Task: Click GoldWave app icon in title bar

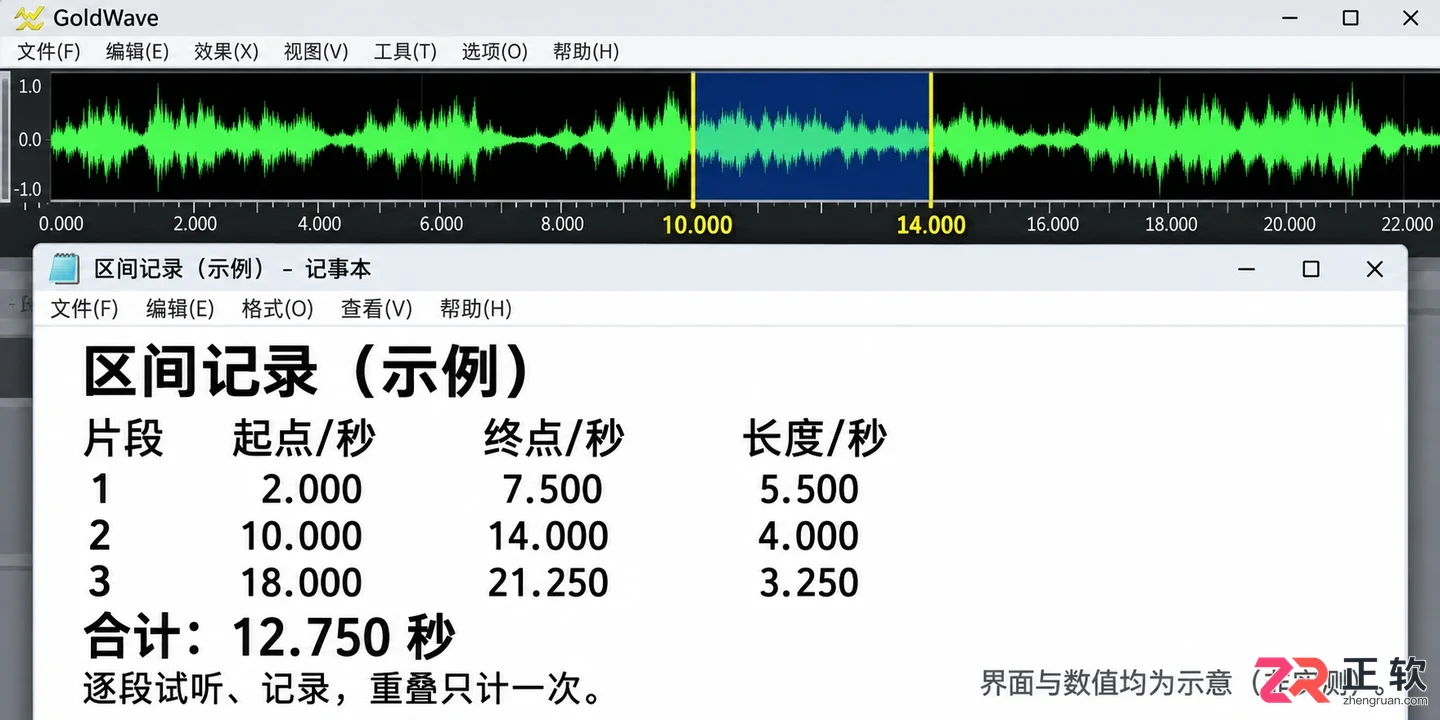Action: [x=30, y=18]
